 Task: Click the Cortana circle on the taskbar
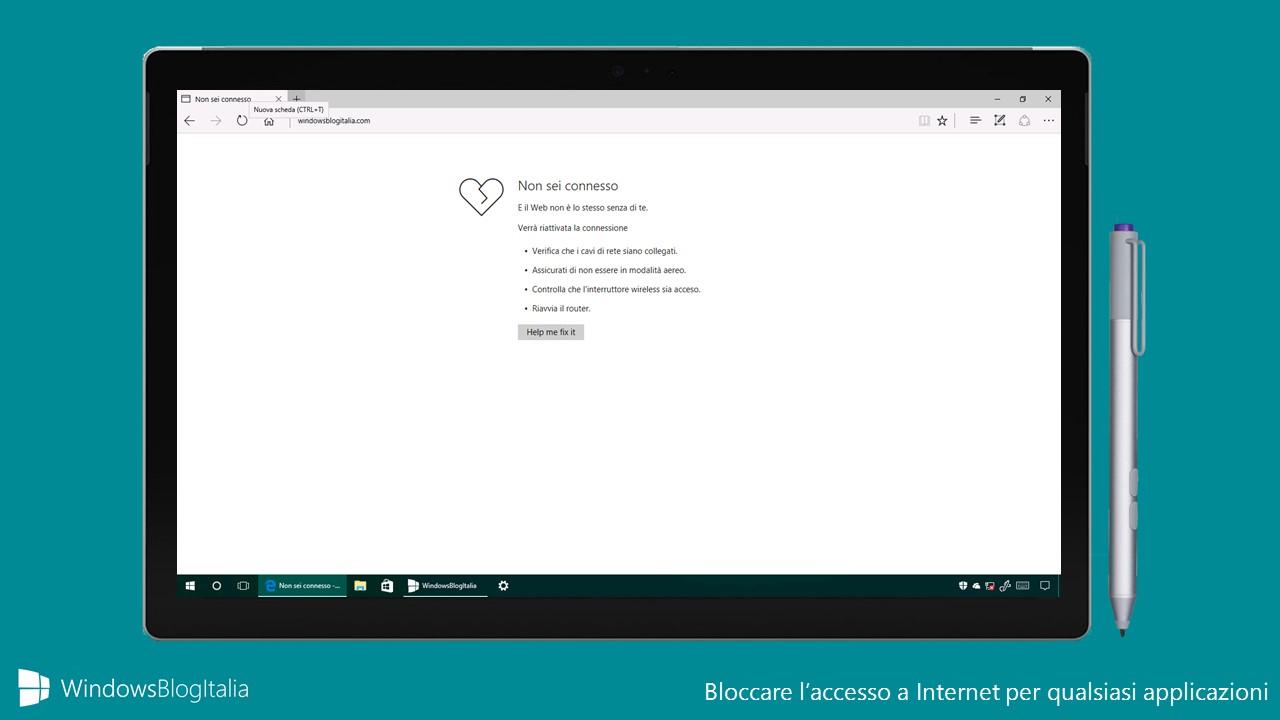point(217,586)
